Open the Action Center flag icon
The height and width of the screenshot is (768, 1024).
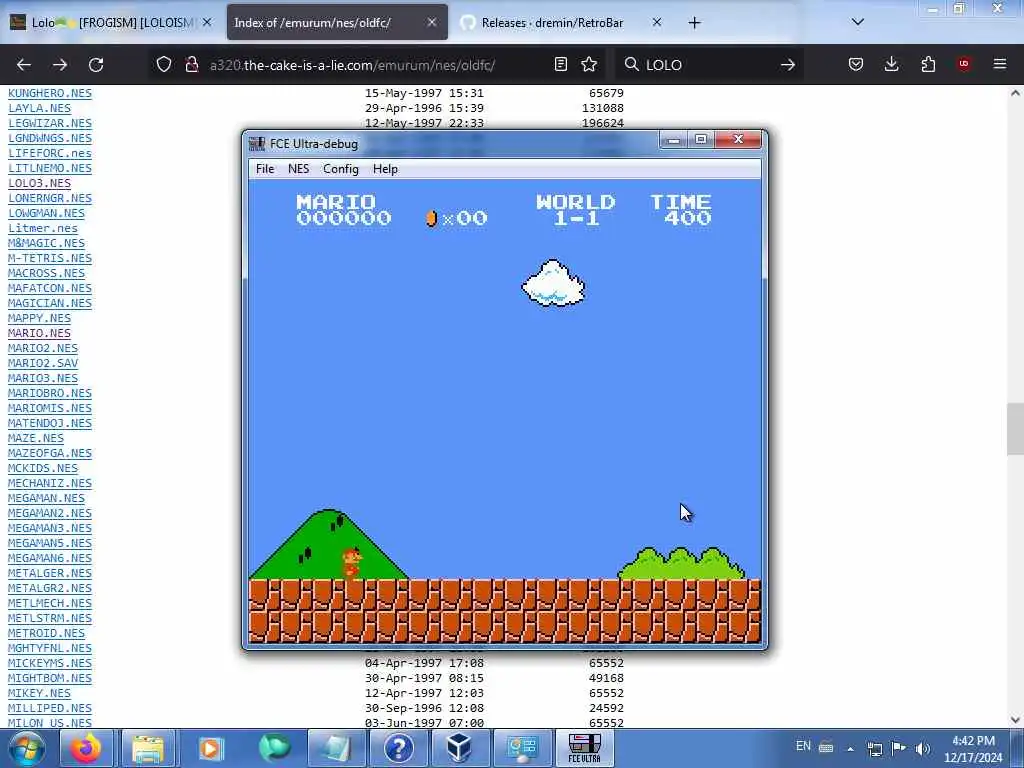pyautogui.click(x=899, y=748)
